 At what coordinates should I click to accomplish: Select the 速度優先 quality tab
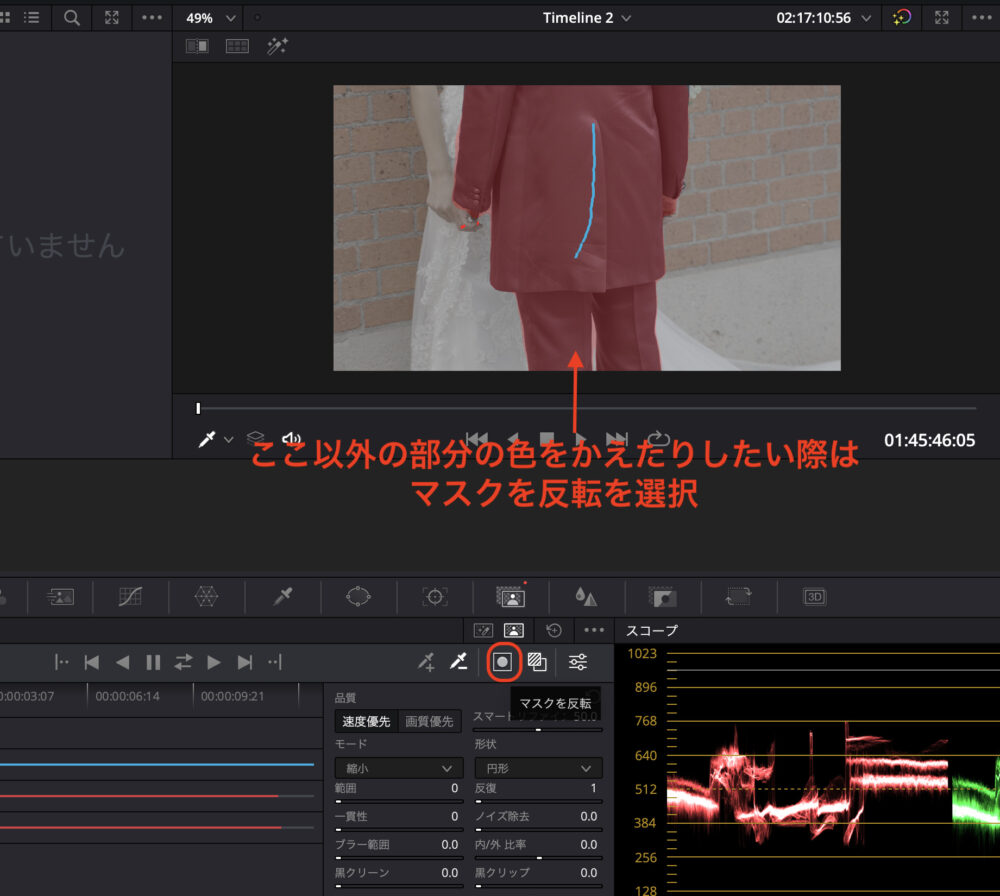[366, 721]
